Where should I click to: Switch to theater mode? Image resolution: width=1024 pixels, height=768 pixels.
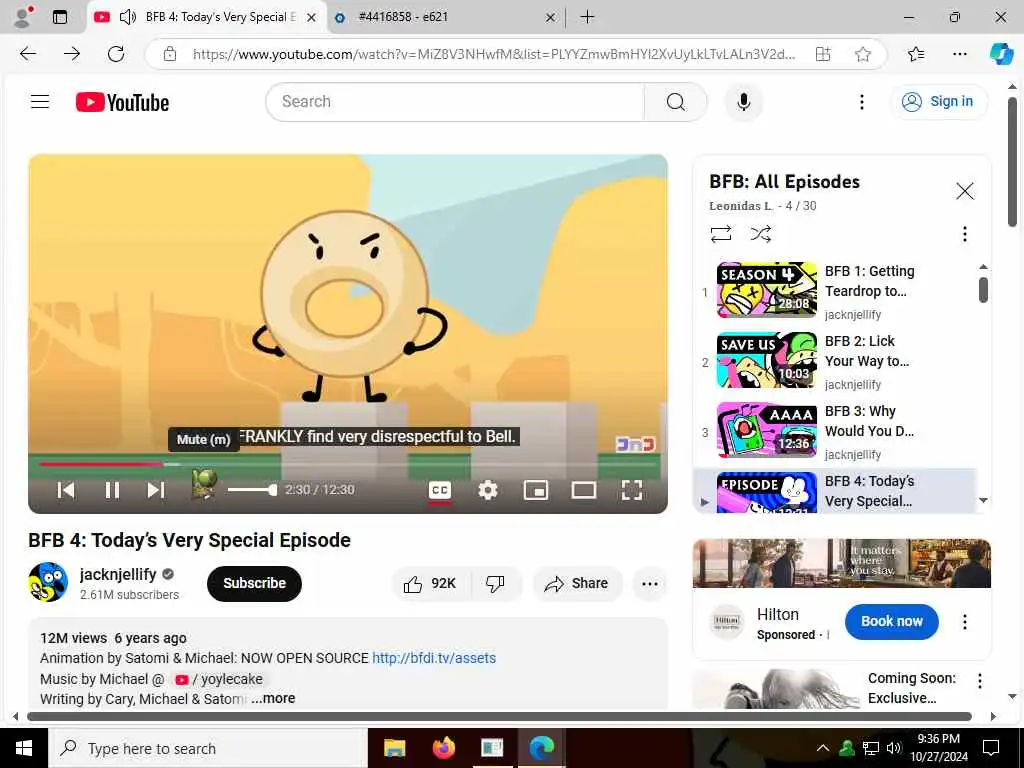584,490
